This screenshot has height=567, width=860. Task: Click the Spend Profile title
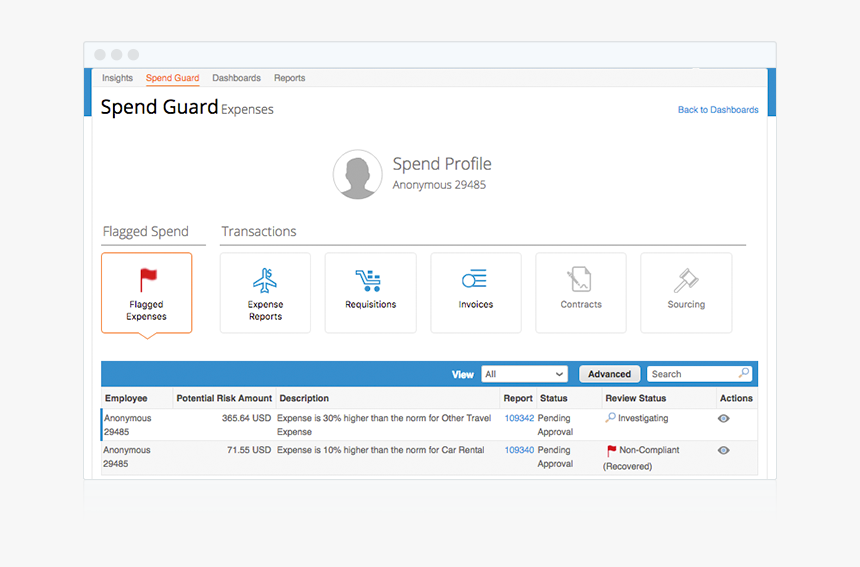coord(442,163)
